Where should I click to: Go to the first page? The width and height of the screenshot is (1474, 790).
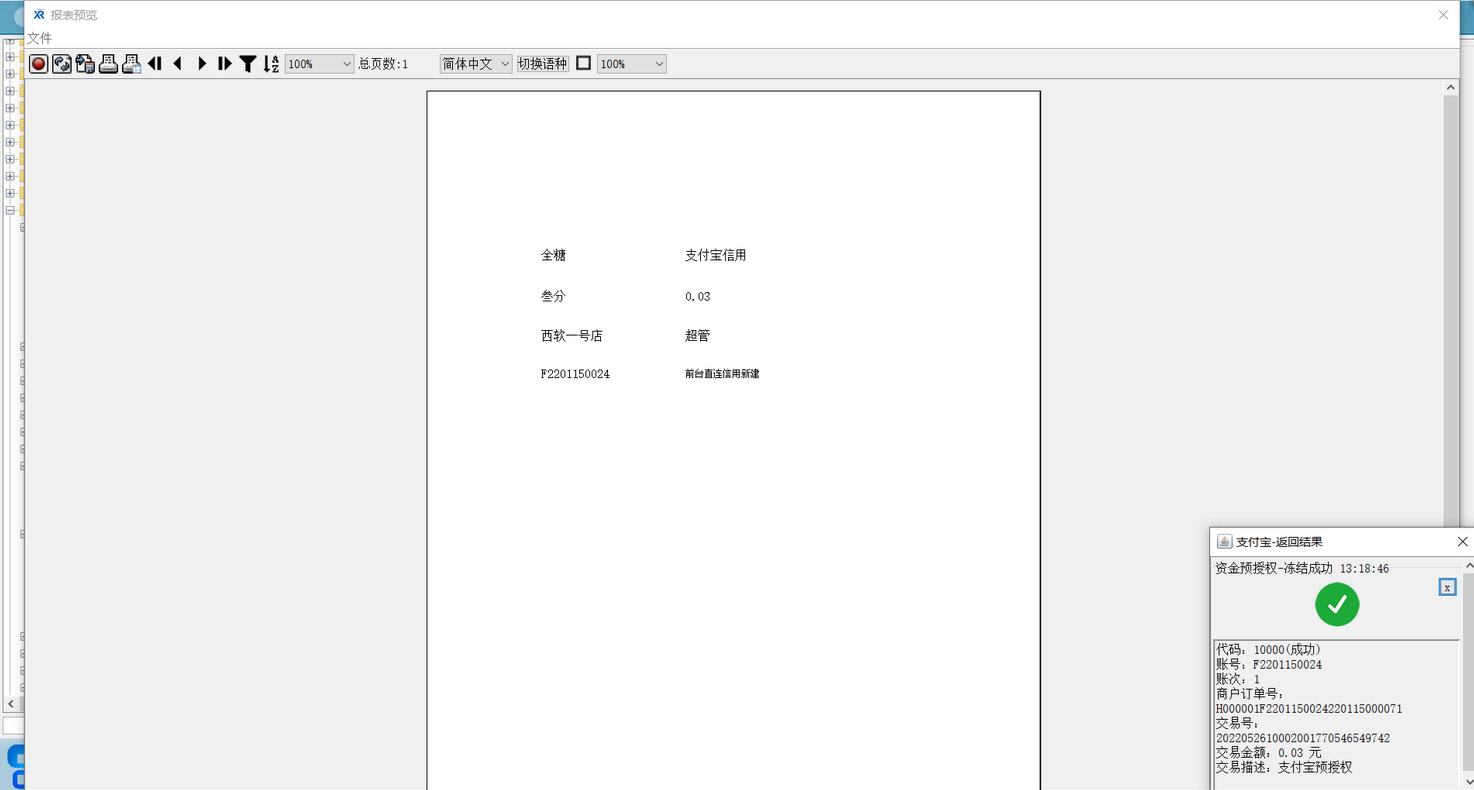[155, 64]
